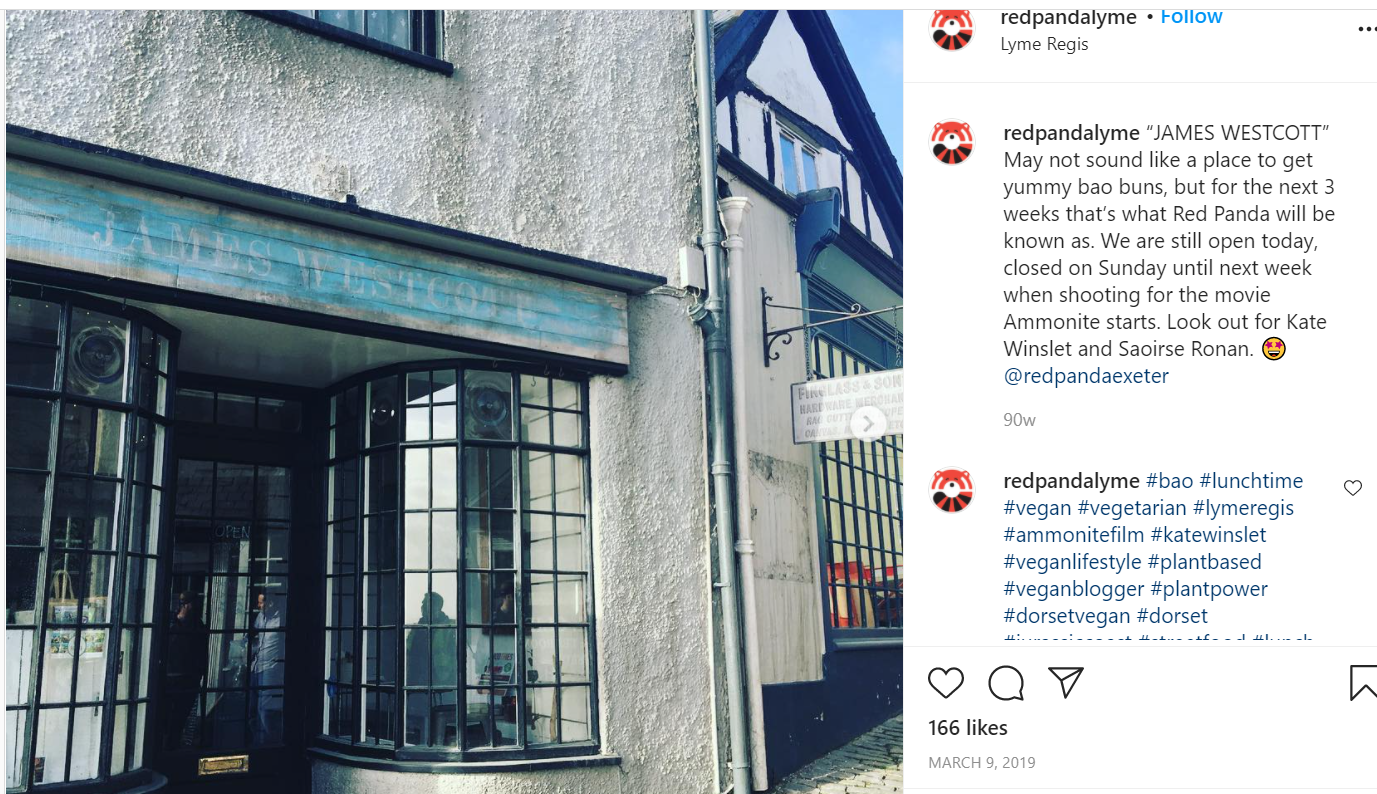Follow the redpandalyme account
The height and width of the screenshot is (794, 1377).
point(1191,17)
